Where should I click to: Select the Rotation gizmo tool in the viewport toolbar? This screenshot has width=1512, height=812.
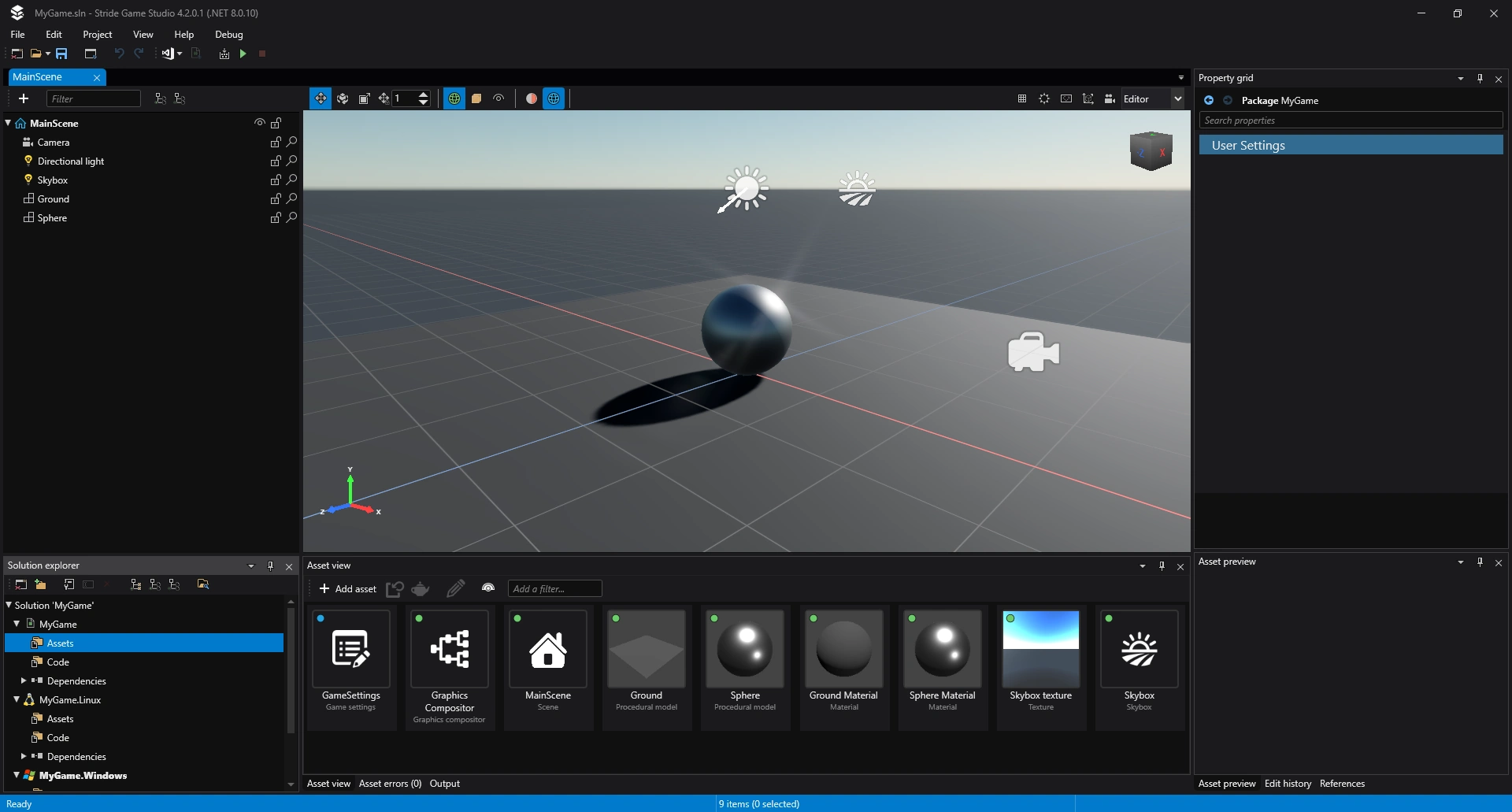[x=343, y=98]
